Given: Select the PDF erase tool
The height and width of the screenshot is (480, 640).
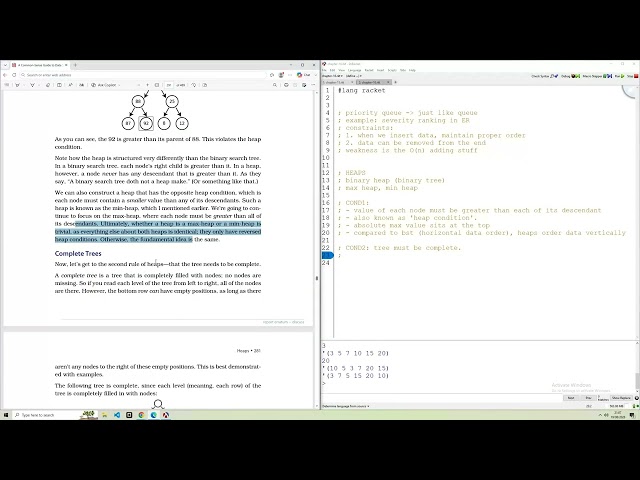Looking at the screenshot, I should coord(48,85).
